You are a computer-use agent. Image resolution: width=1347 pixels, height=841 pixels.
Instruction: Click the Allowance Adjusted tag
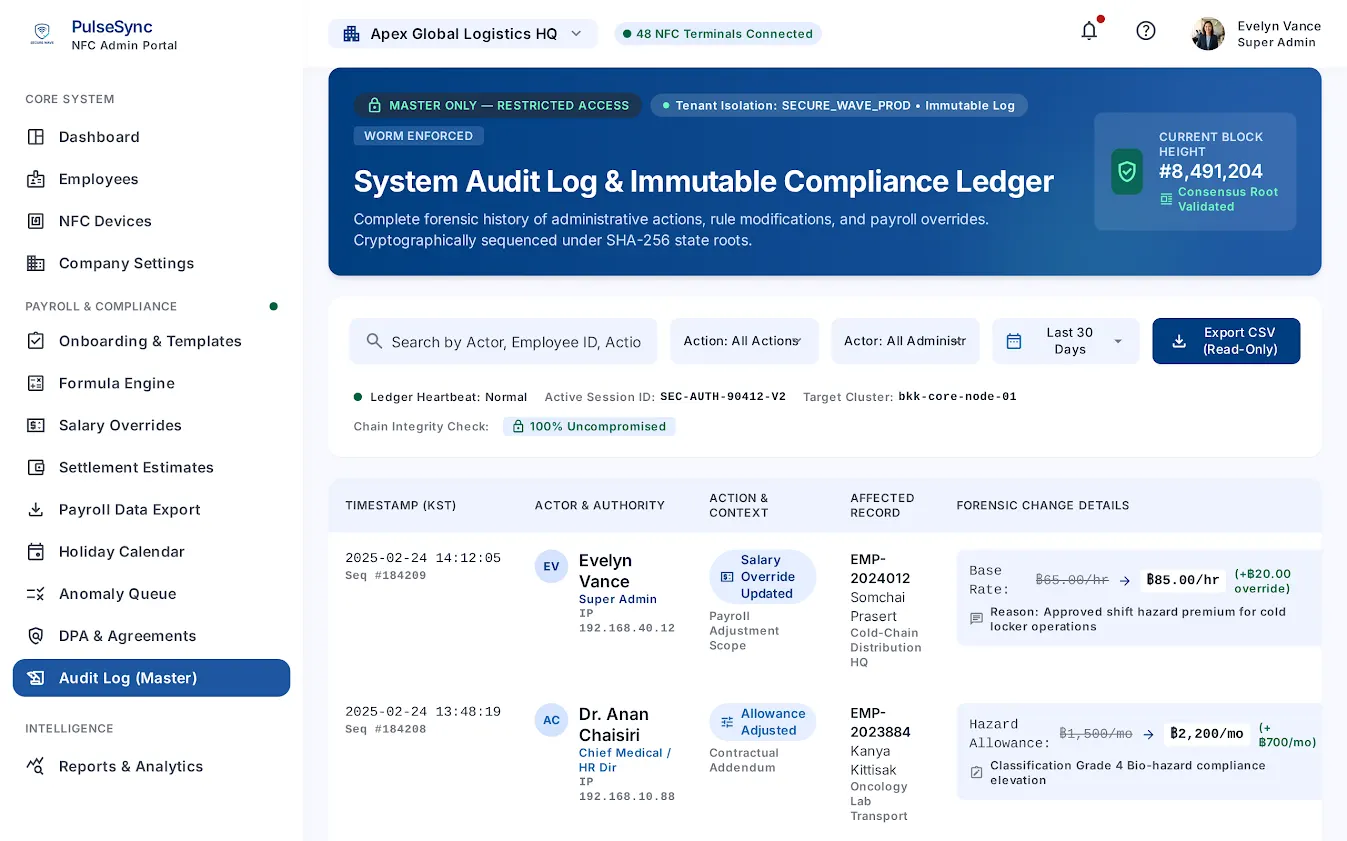click(762, 722)
